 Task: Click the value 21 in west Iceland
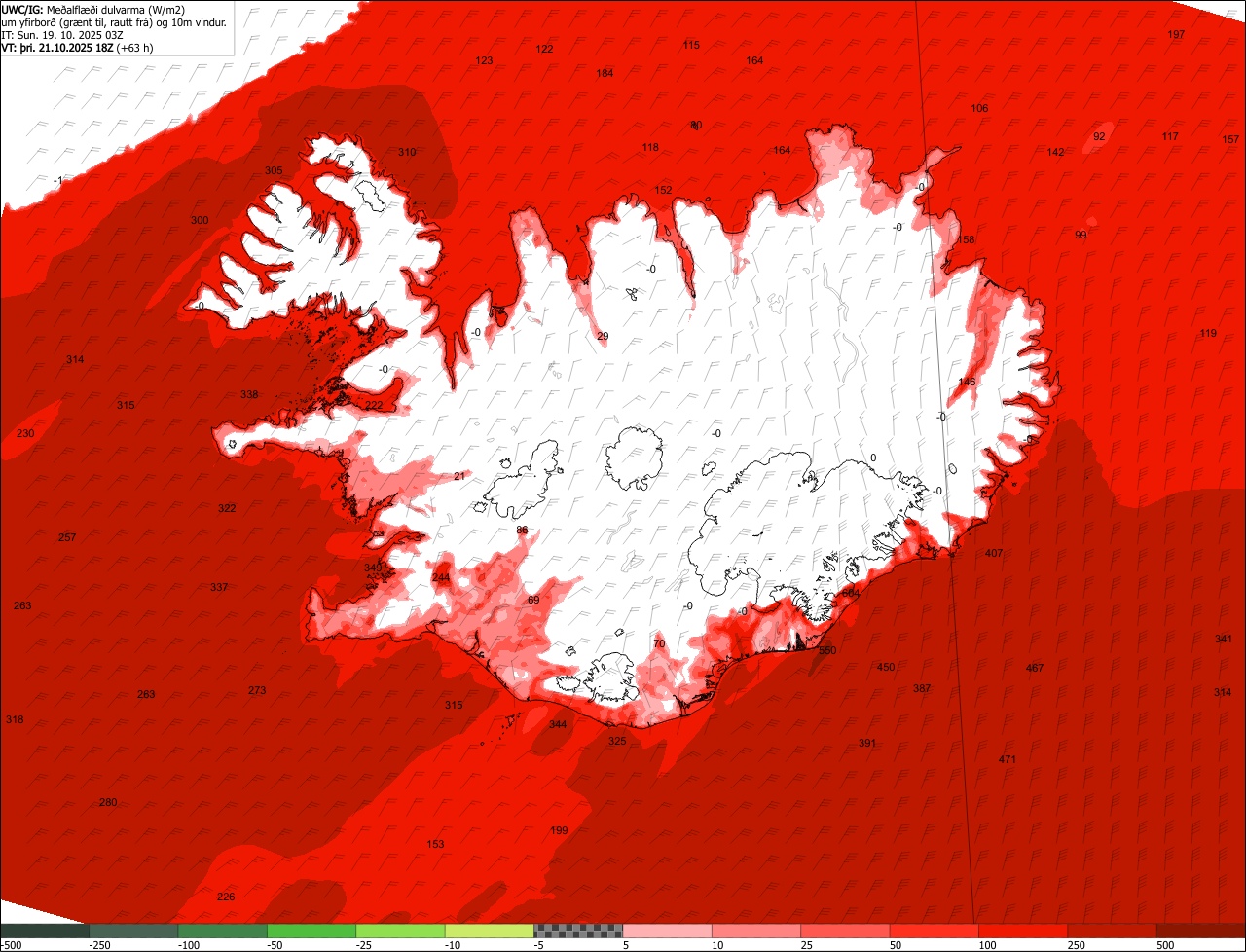tap(459, 476)
